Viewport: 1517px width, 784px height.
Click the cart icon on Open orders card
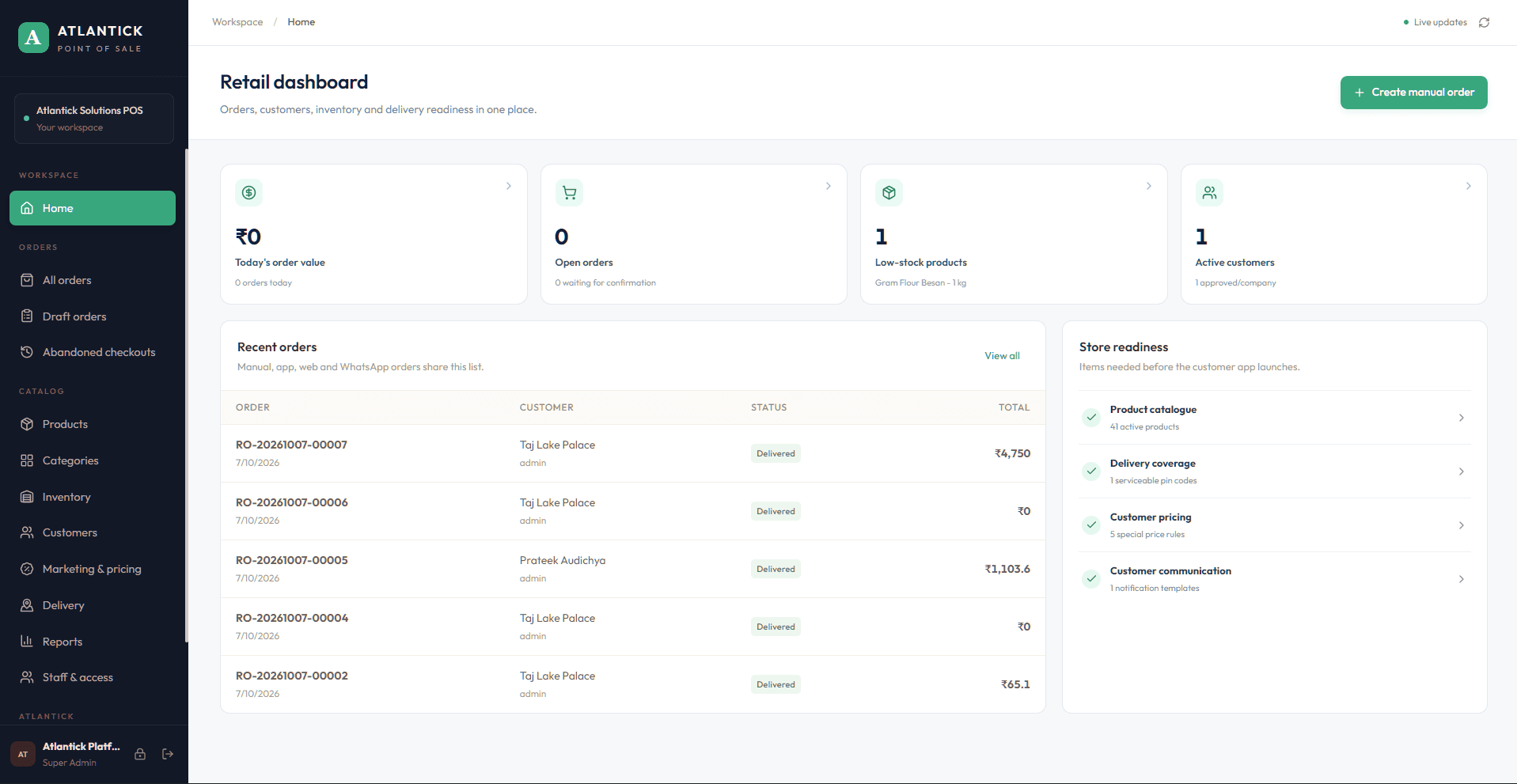click(569, 192)
